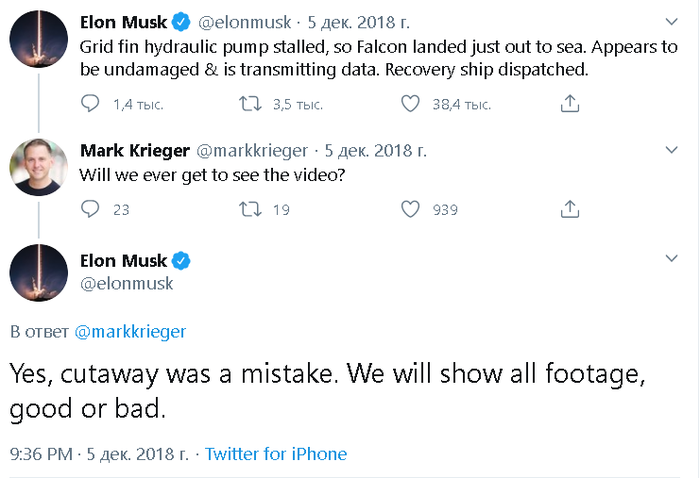Open the dropdown on Elon's reply tweet
Image resolution: width=700 pixels, height=478 pixels.
tap(671, 259)
